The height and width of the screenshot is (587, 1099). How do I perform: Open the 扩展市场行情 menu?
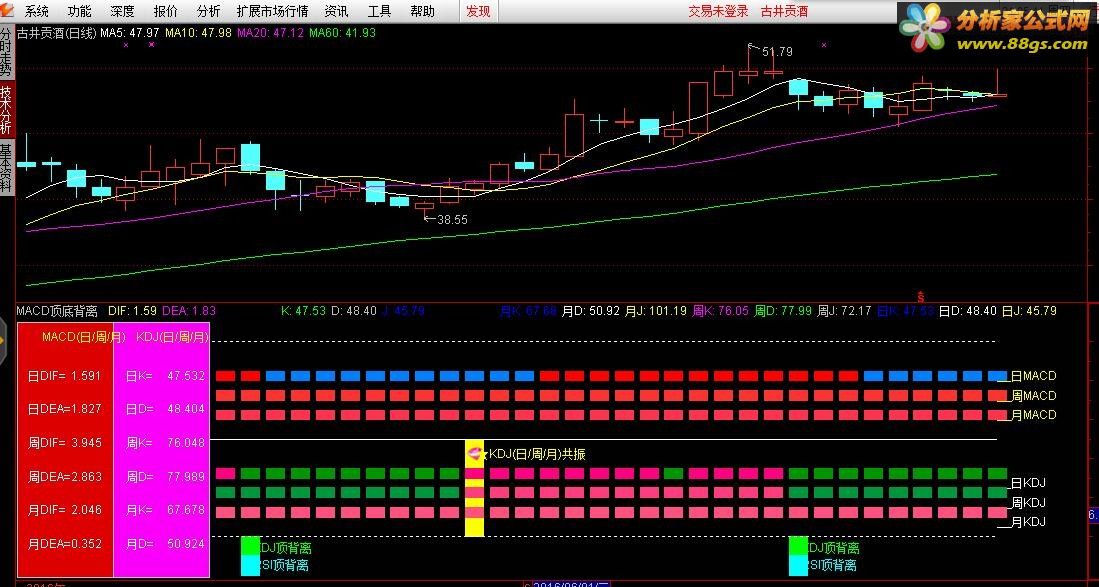[273, 11]
